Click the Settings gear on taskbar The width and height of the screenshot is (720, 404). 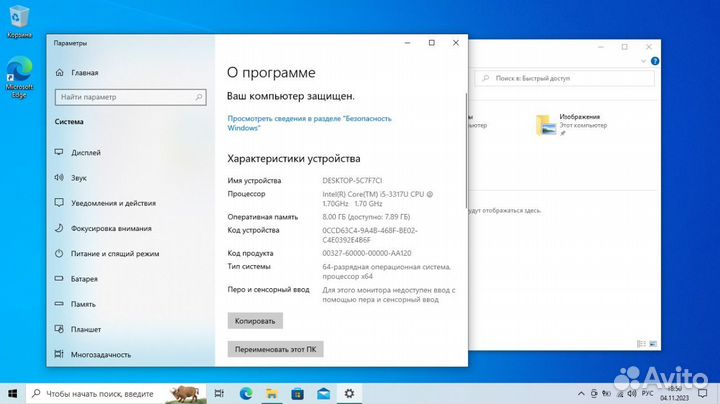tap(349, 393)
